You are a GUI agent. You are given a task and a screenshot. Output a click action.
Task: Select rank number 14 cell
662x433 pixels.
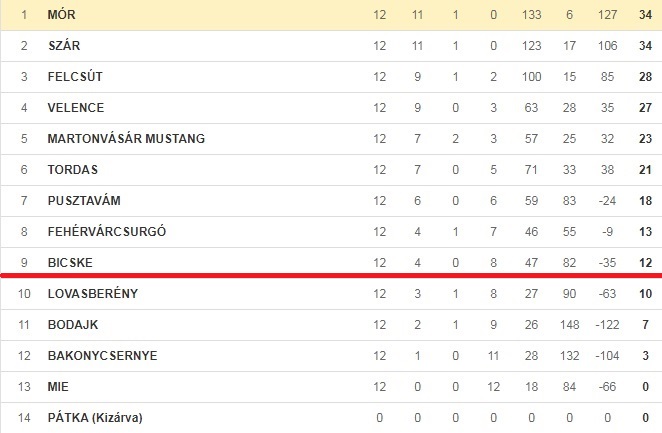pyautogui.click(x=24, y=418)
